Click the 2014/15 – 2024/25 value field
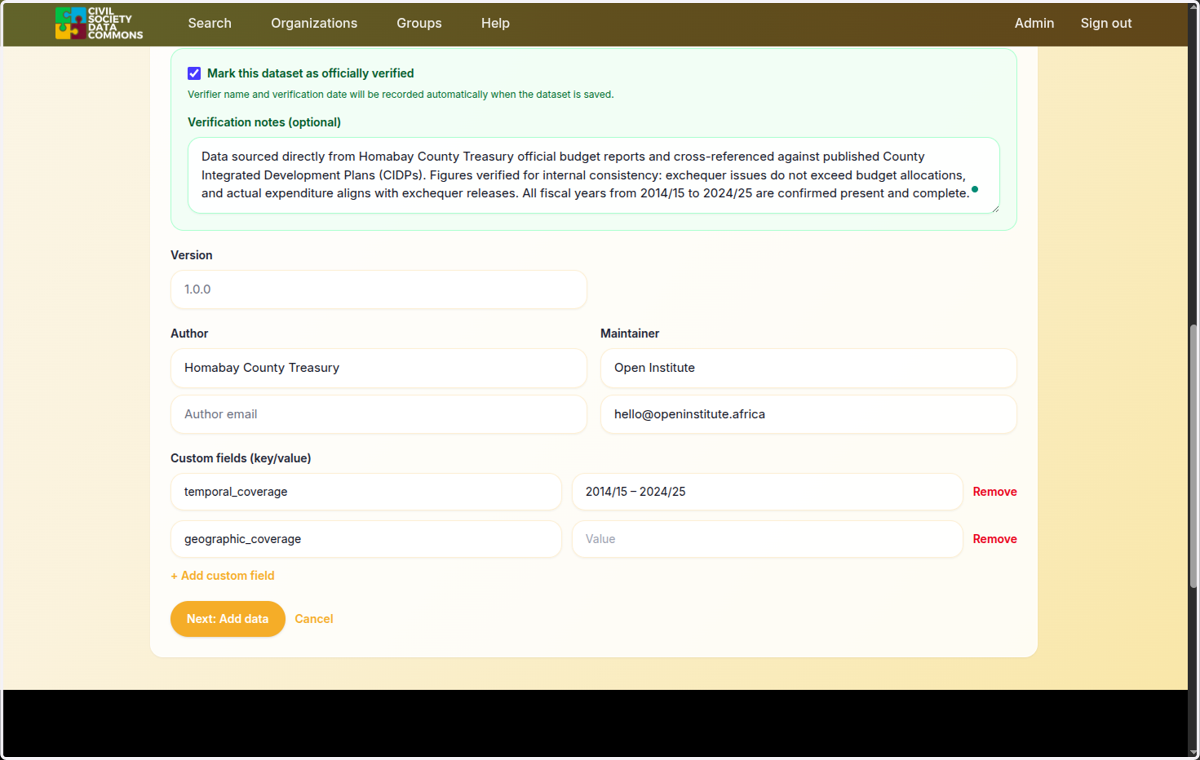The image size is (1200, 760). coord(767,492)
